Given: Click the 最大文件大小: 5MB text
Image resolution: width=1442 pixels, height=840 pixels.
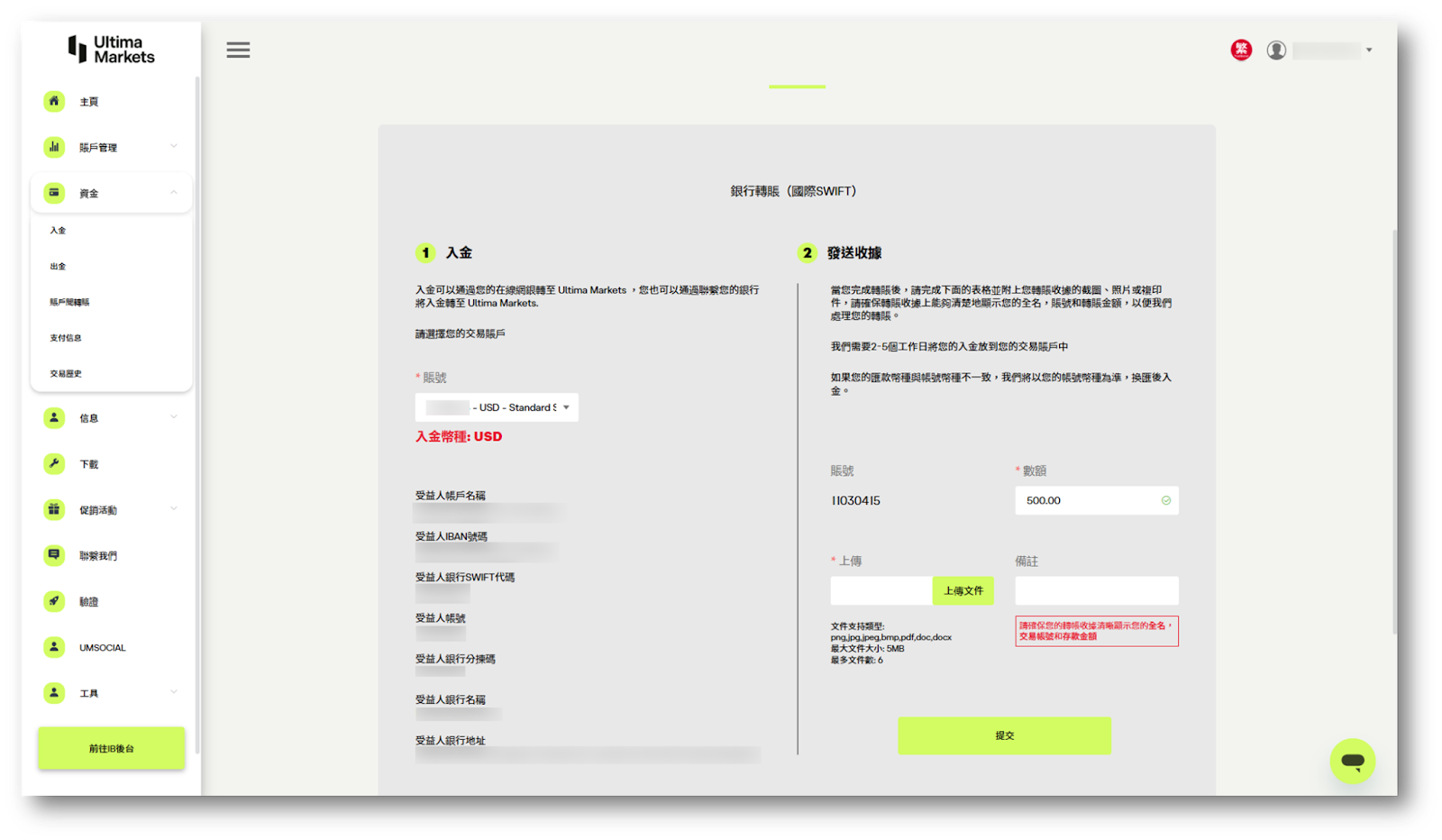Looking at the screenshot, I should (867, 649).
